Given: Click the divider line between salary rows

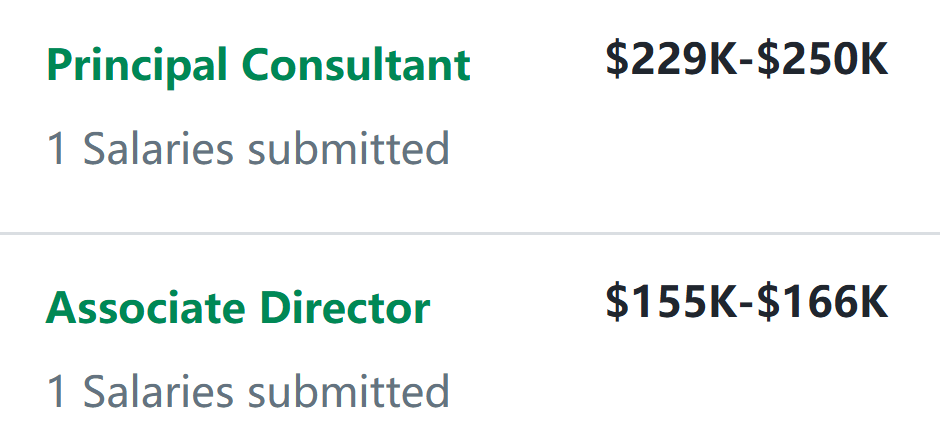Looking at the screenshot, I should pyautogui.click(x=470, y=233).
